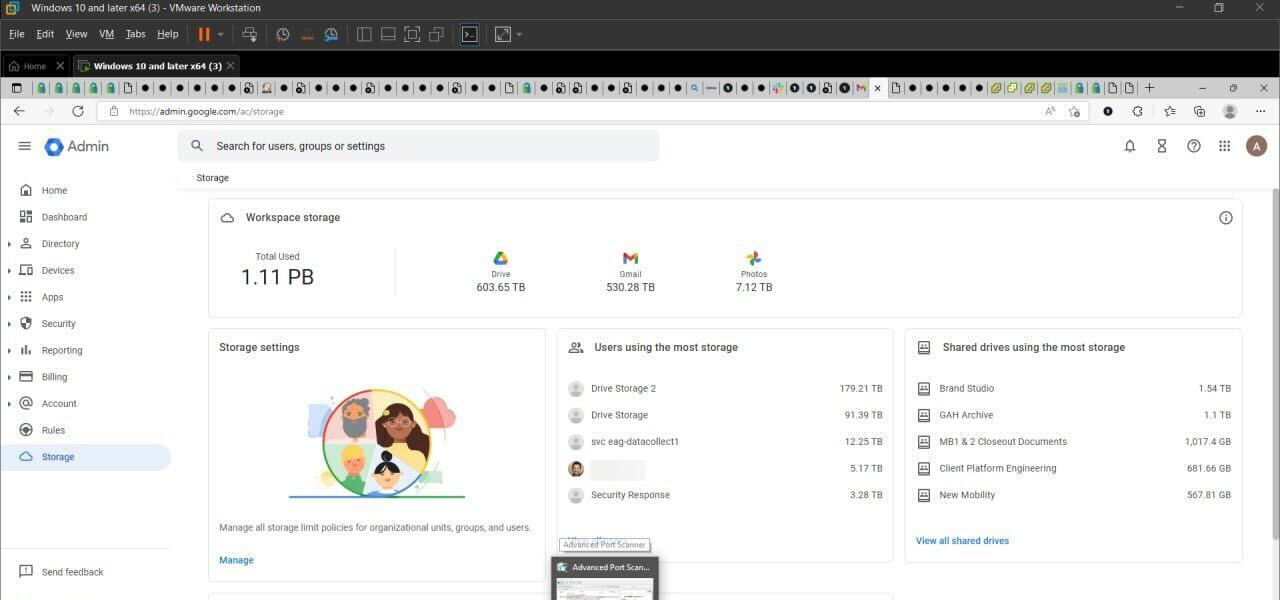The width and height of the screenshot is (1280, 600).
Task: Open the svc eag-datacollect1 user row
Action: 725,442
